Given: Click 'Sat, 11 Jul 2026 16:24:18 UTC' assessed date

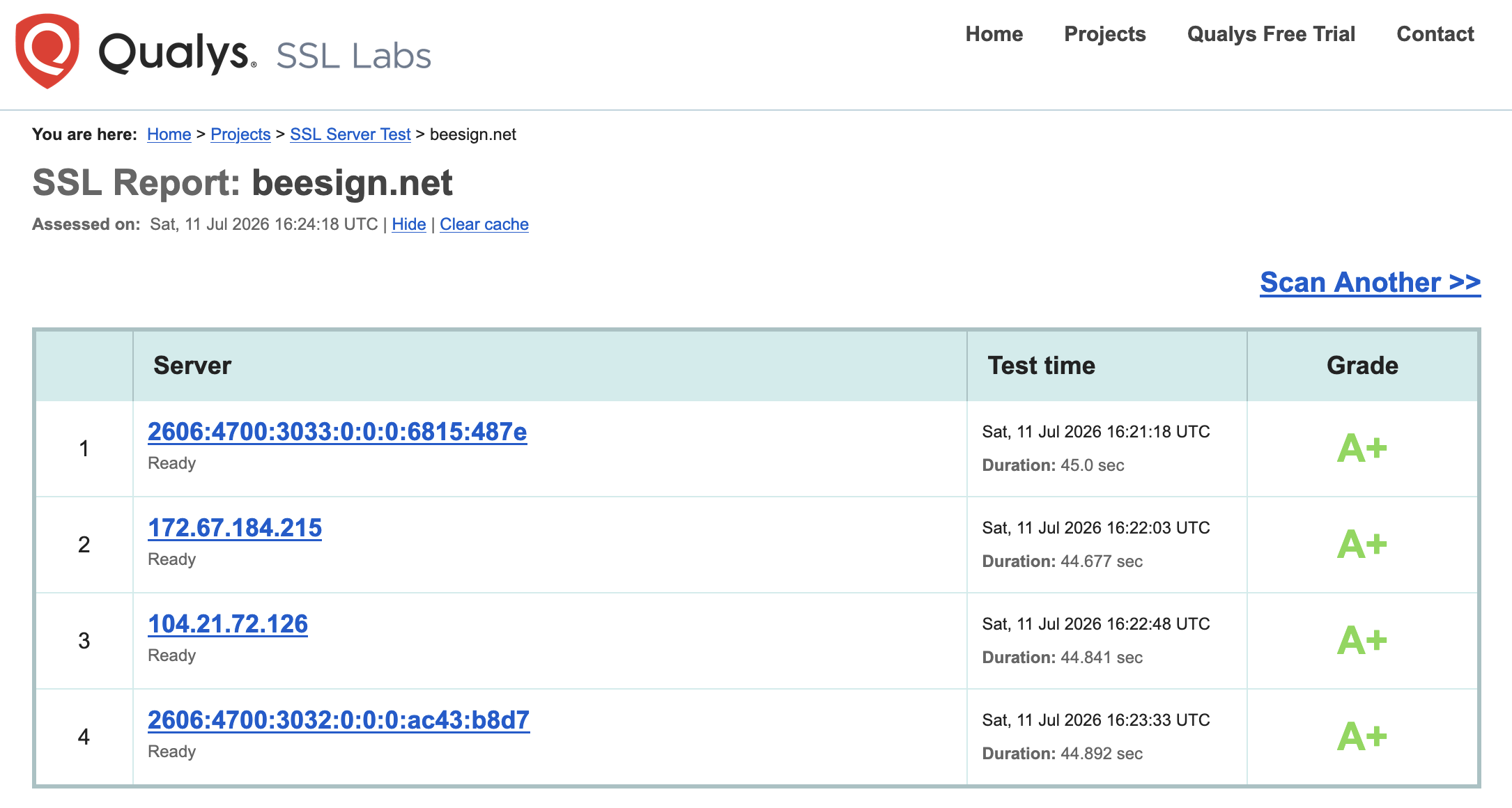Looking at the screenshot, I should click(263, 224).
